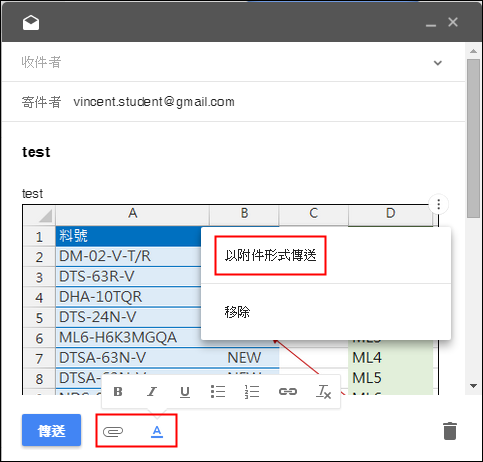Click the vertical scrollbar thumb

tap(473, 138)
